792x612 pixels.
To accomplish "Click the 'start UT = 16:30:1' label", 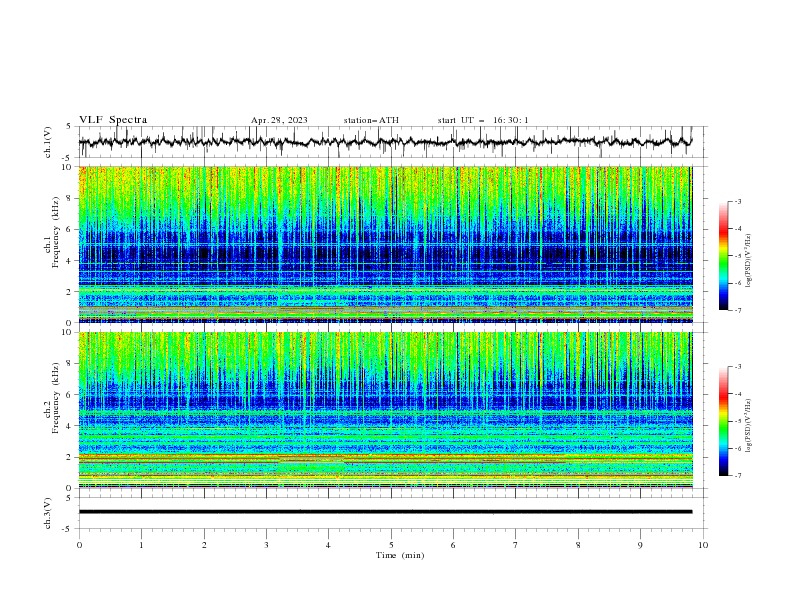I will [483, 120].
